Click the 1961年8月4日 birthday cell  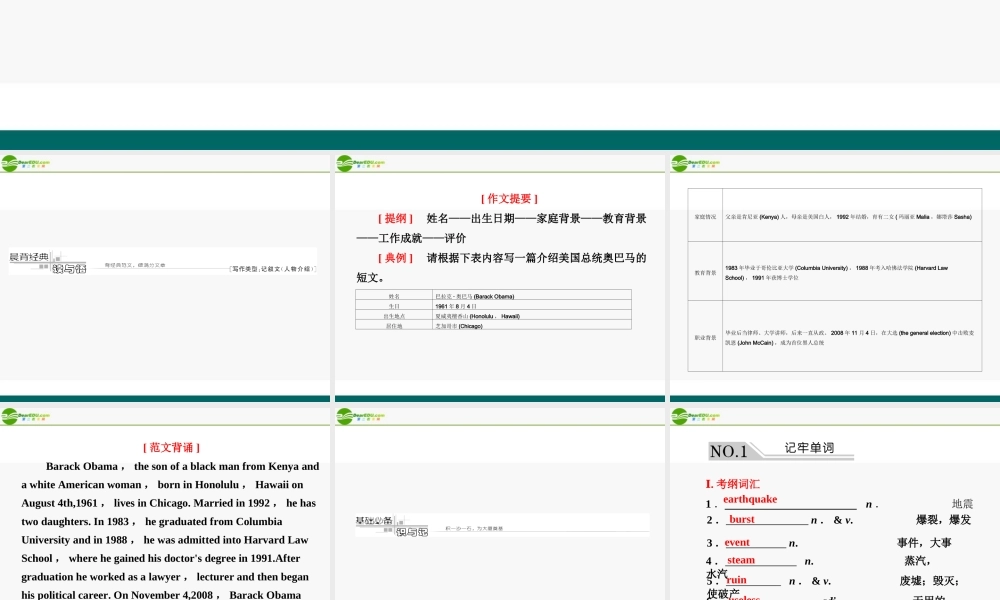532,306
